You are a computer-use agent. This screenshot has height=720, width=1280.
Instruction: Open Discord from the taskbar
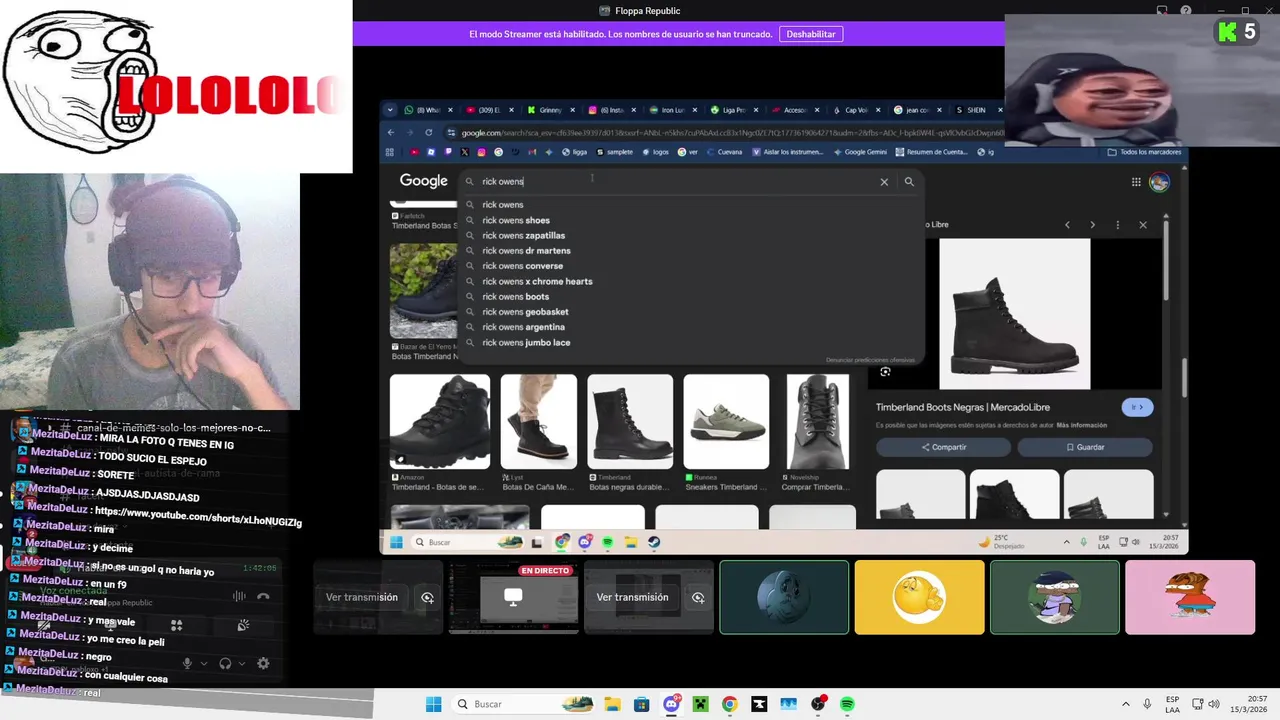(671, 704)
